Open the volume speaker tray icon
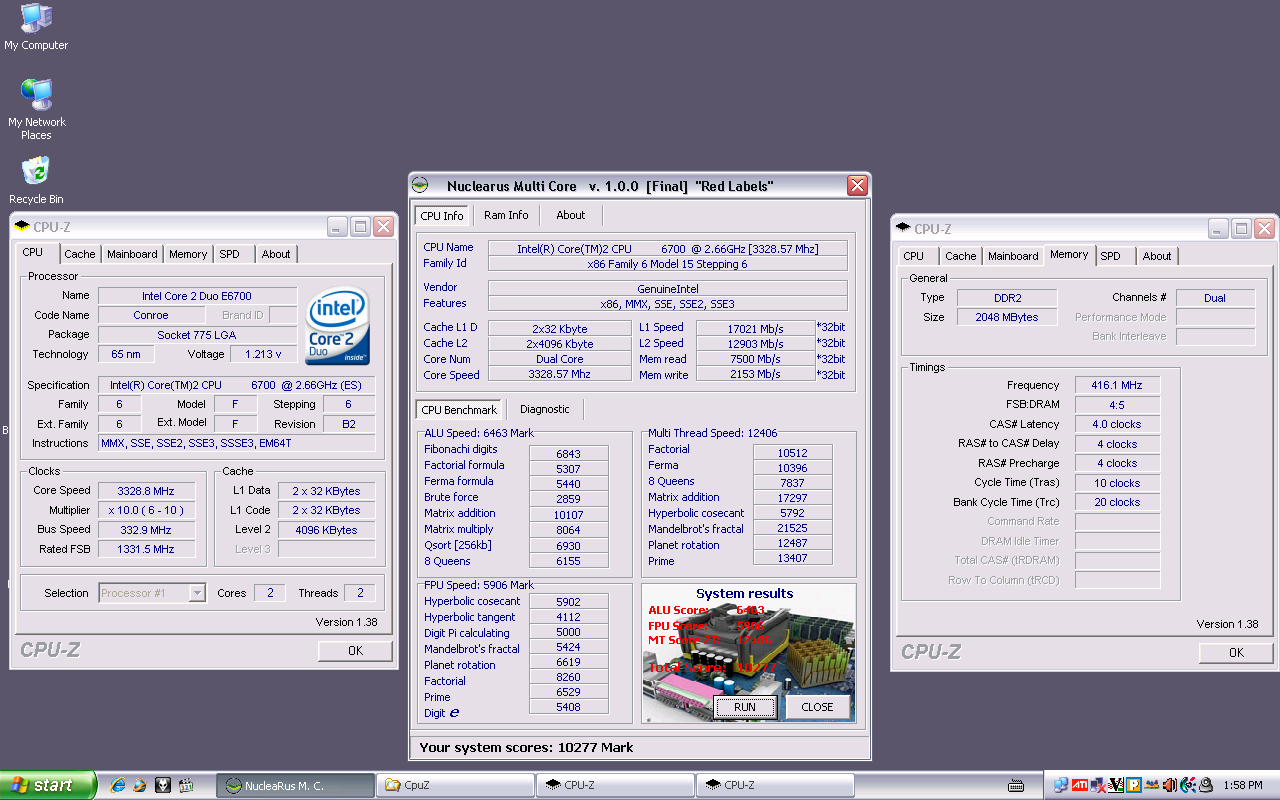Screen dimensions: 1280x800 coord(1169,785)
